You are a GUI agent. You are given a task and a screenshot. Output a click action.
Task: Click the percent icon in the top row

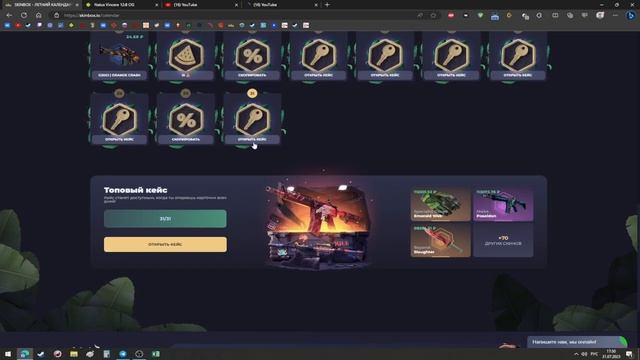point(252,55)
